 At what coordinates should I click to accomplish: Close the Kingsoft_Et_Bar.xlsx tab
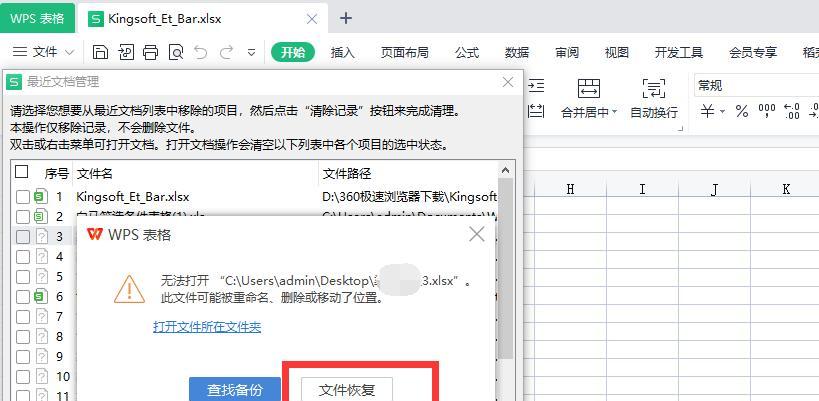[x=312, y=19]
